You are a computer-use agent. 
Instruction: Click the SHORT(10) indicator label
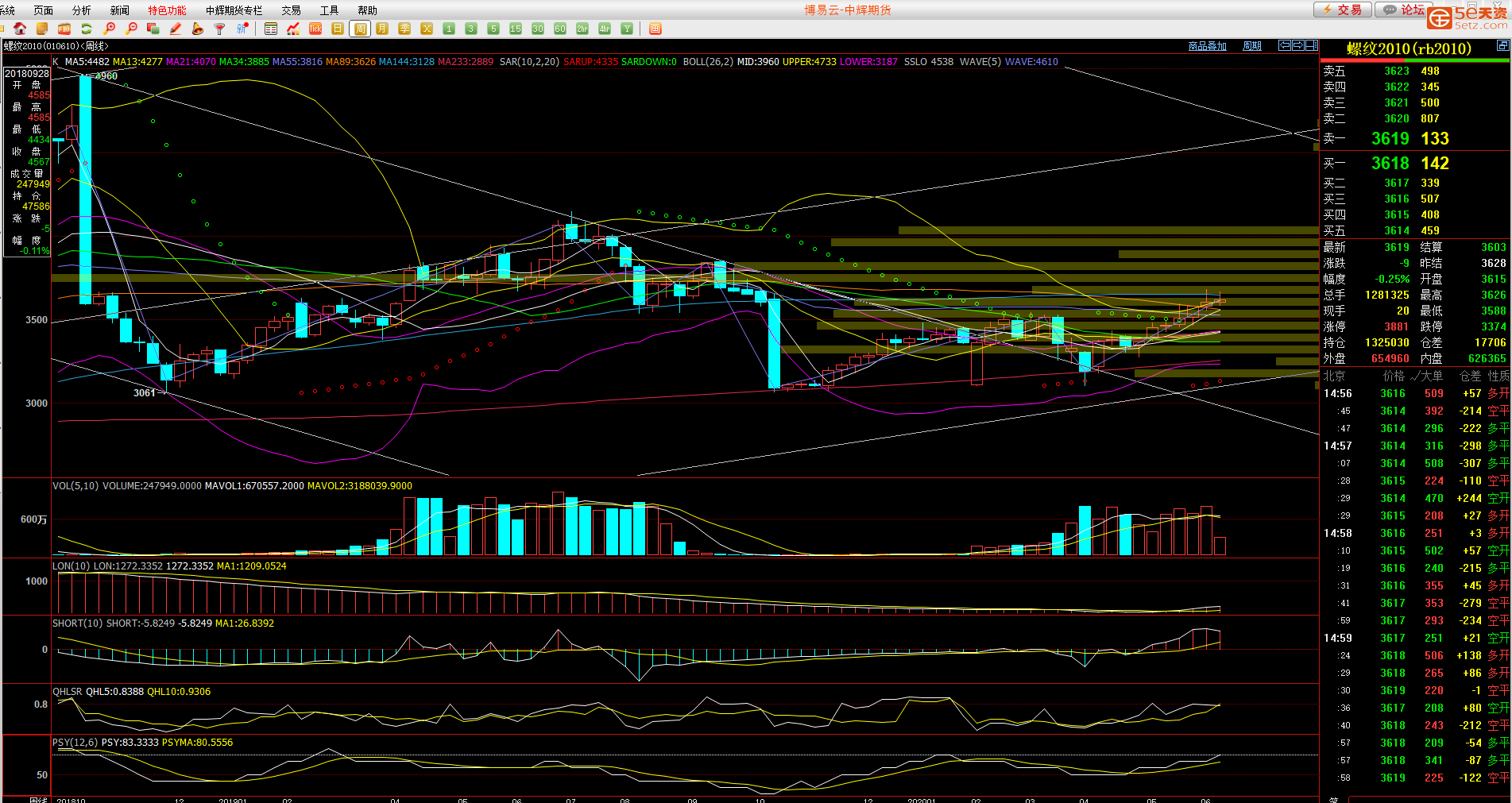[x=77, y=623]
